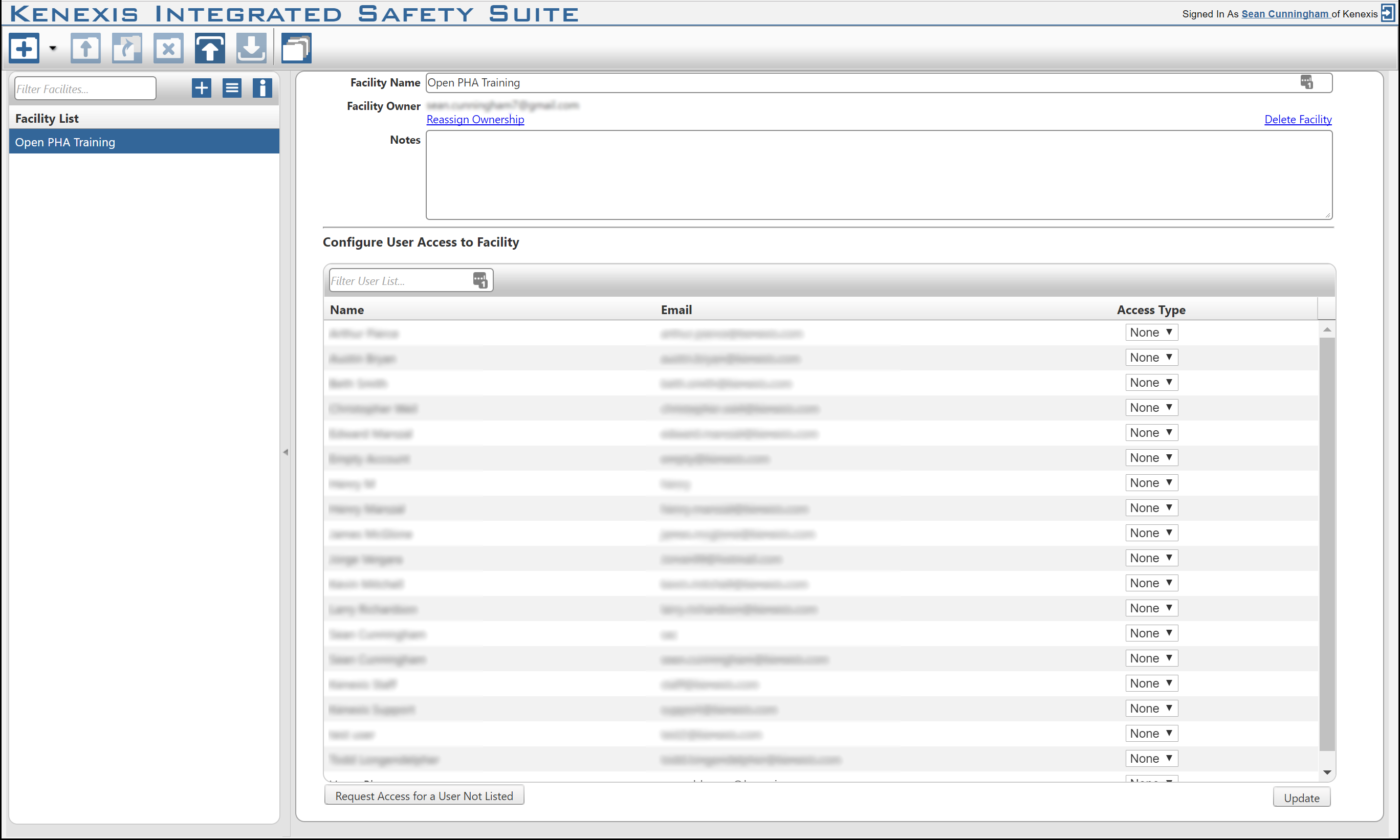Click the Delete Facility link
1400x840 pixels.
(1298, 119)
